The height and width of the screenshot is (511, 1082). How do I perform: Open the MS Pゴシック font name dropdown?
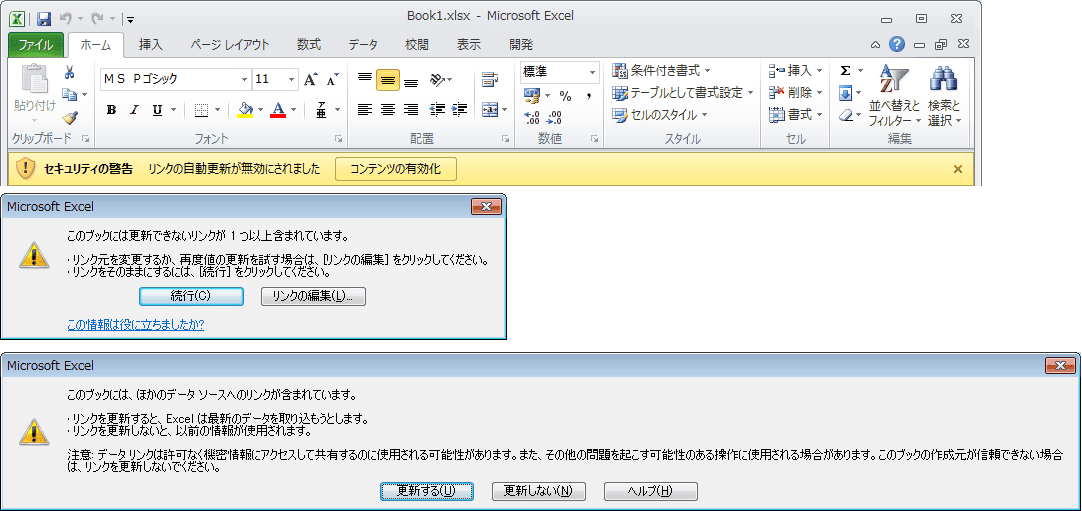tap(244, 79)
